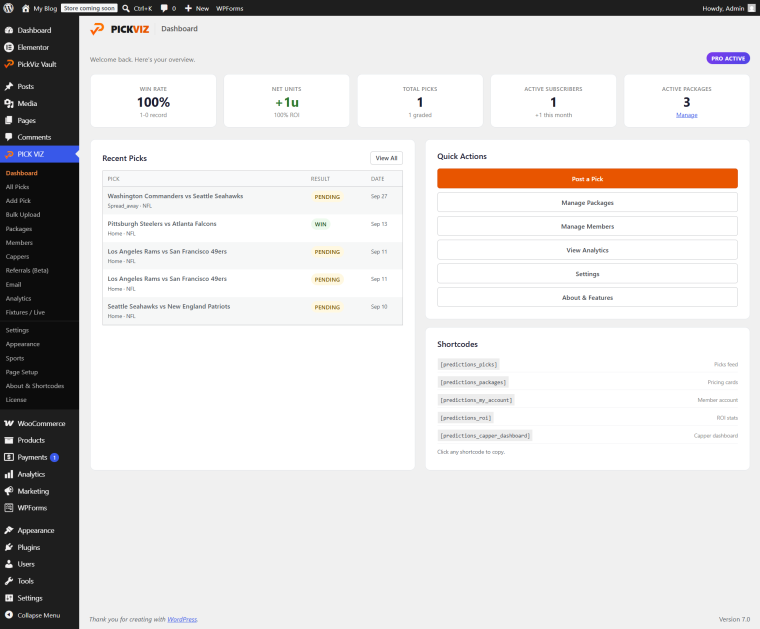This screenshot has width=760, height=629.
Task: Copy the [predictions_packages] shortcode
Action: (473, 382)
